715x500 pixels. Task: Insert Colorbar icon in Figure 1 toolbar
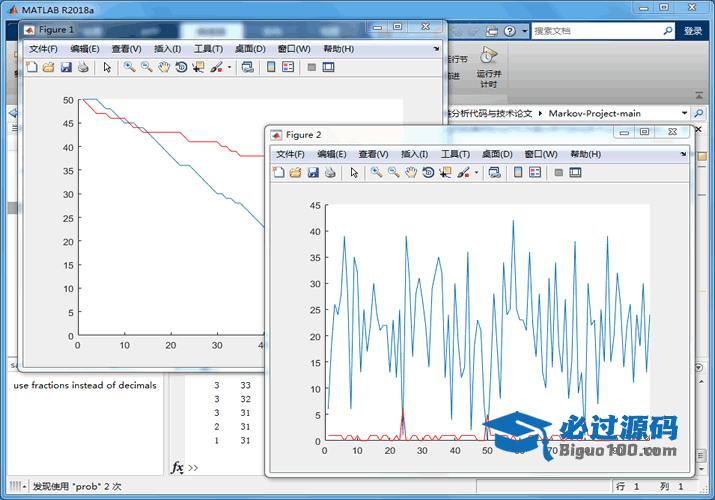click(271, 67)
